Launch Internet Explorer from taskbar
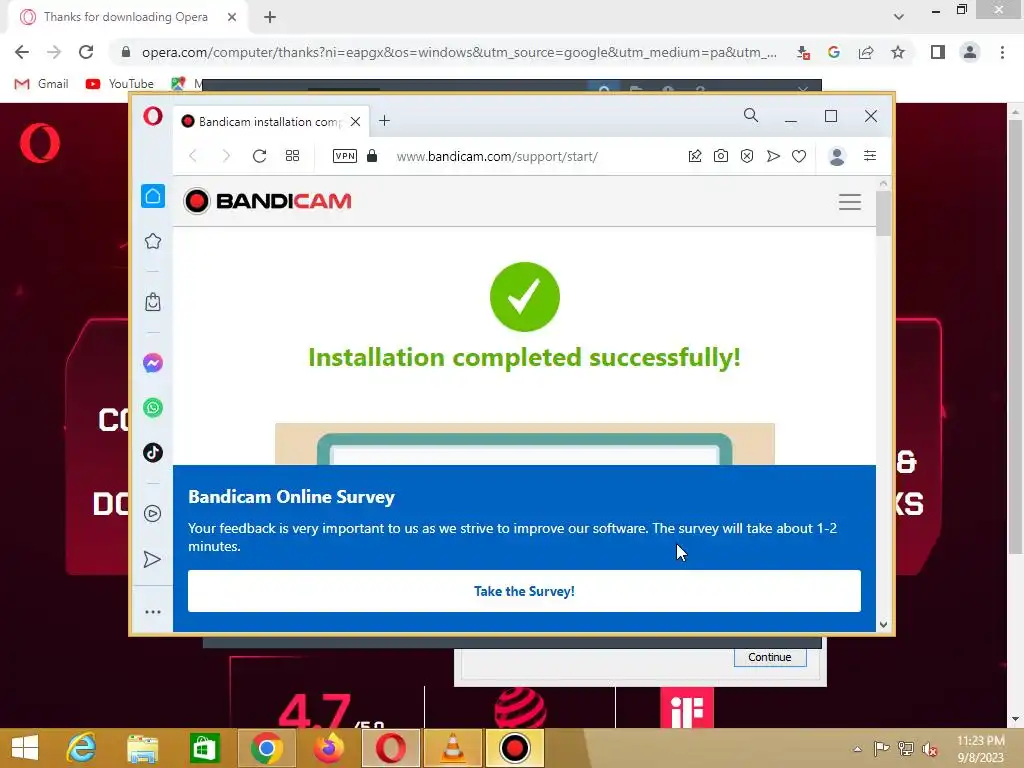The image size is (1024, 768). click(81, 748)
